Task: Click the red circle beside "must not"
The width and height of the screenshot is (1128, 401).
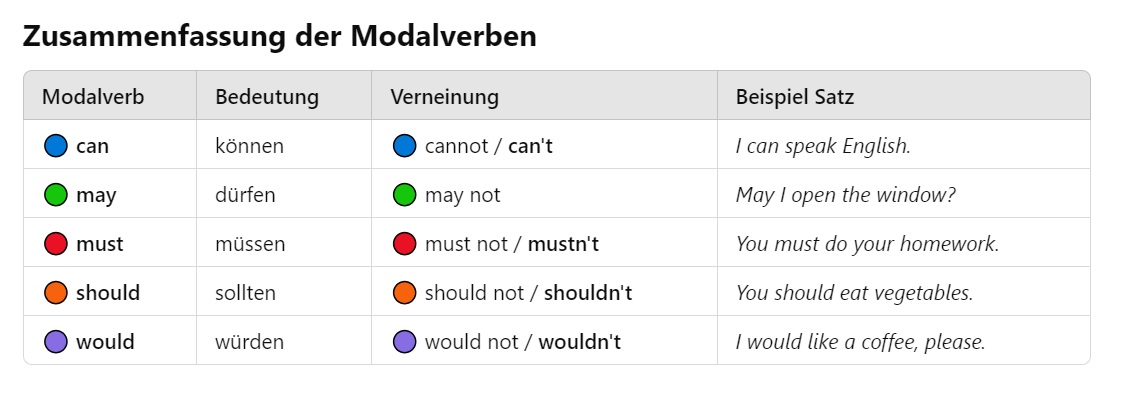Action: pos(404,244)
